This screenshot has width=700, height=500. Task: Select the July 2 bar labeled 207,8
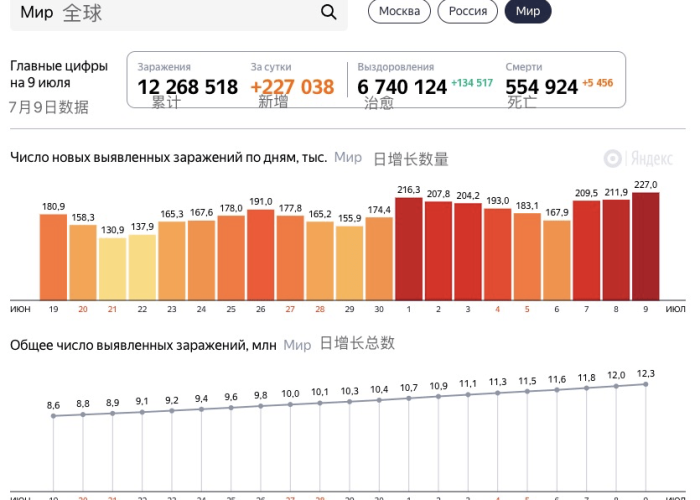[x=438, y=251]
